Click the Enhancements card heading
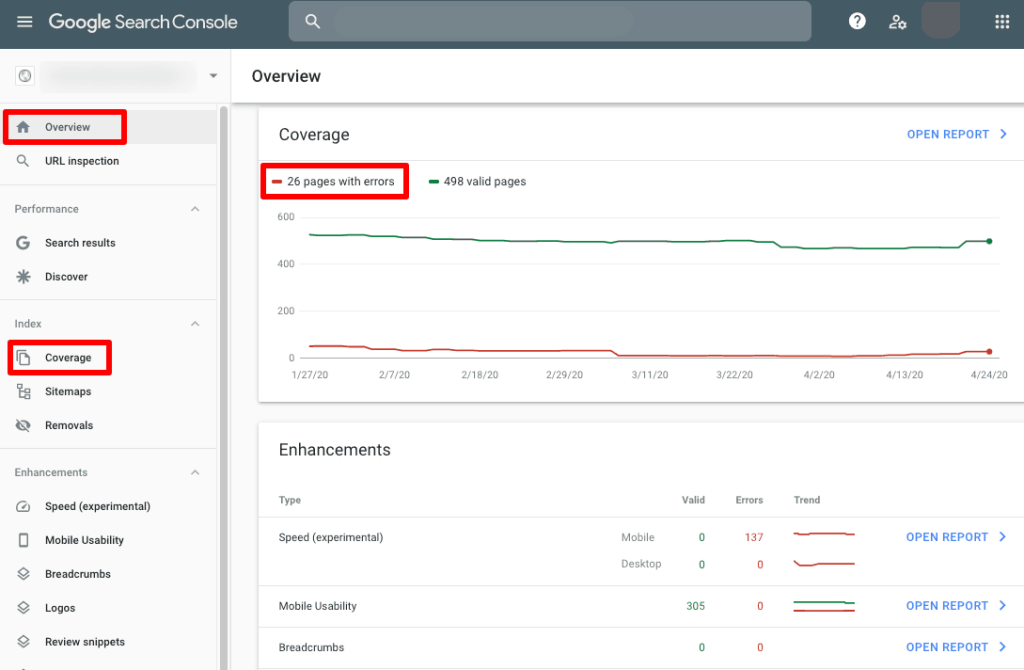 [334, 450]
